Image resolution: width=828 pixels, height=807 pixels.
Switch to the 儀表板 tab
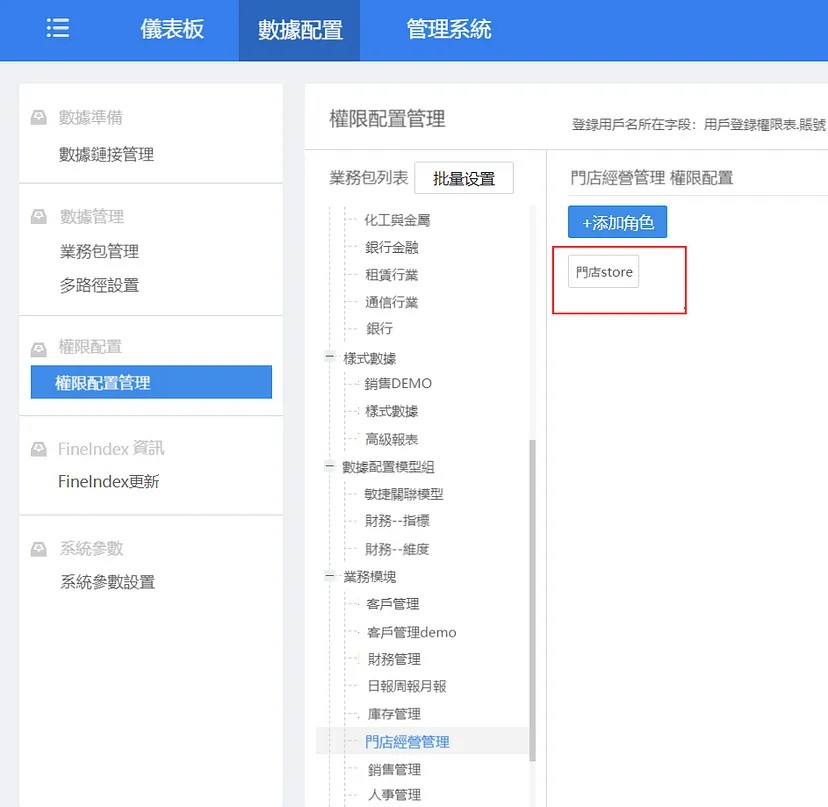(172, 29)
